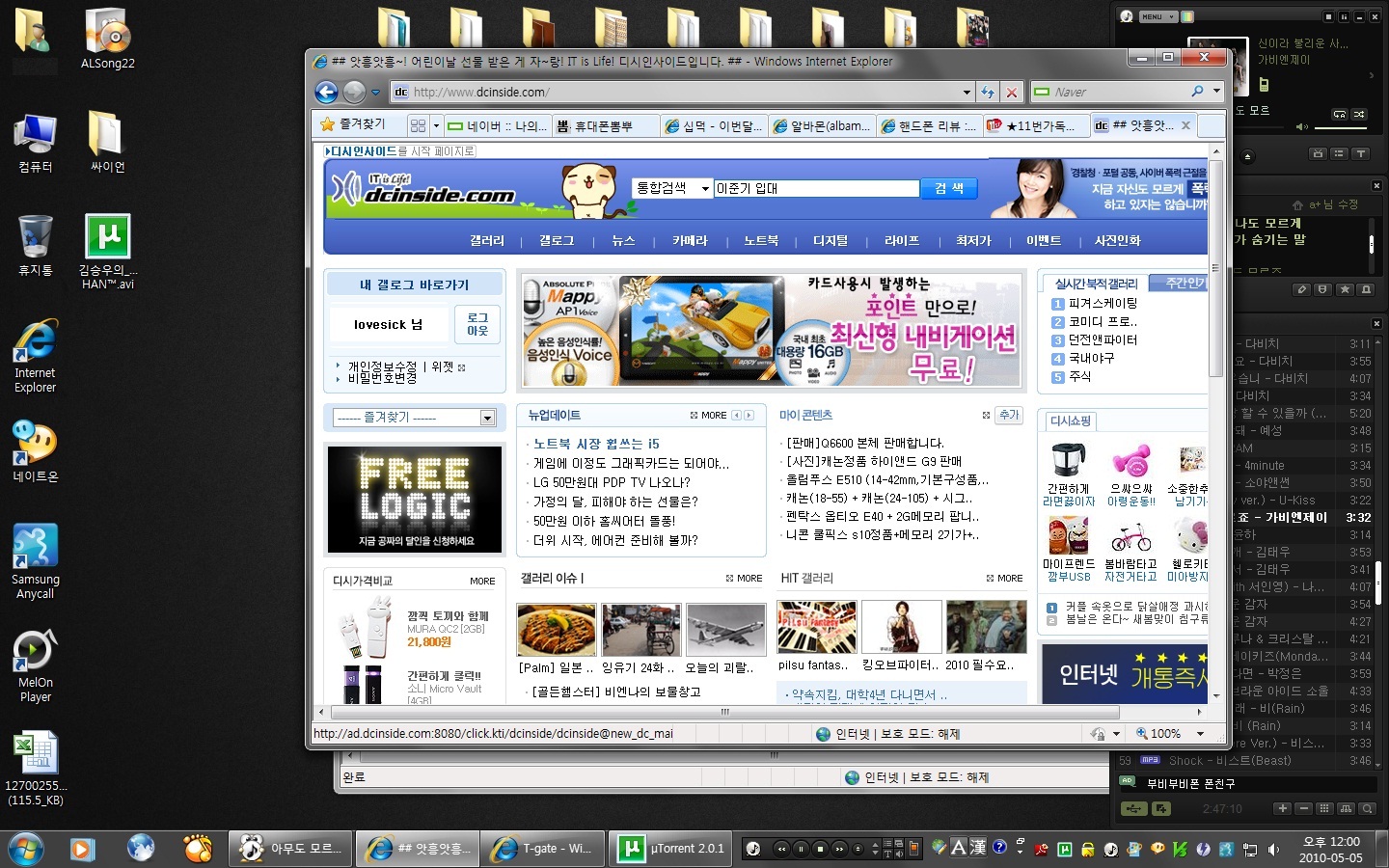The height and width of the screenshot is (868, 1389).
Task: Open the MelOn Player desktop shortcut
Action: coord(36,665)
